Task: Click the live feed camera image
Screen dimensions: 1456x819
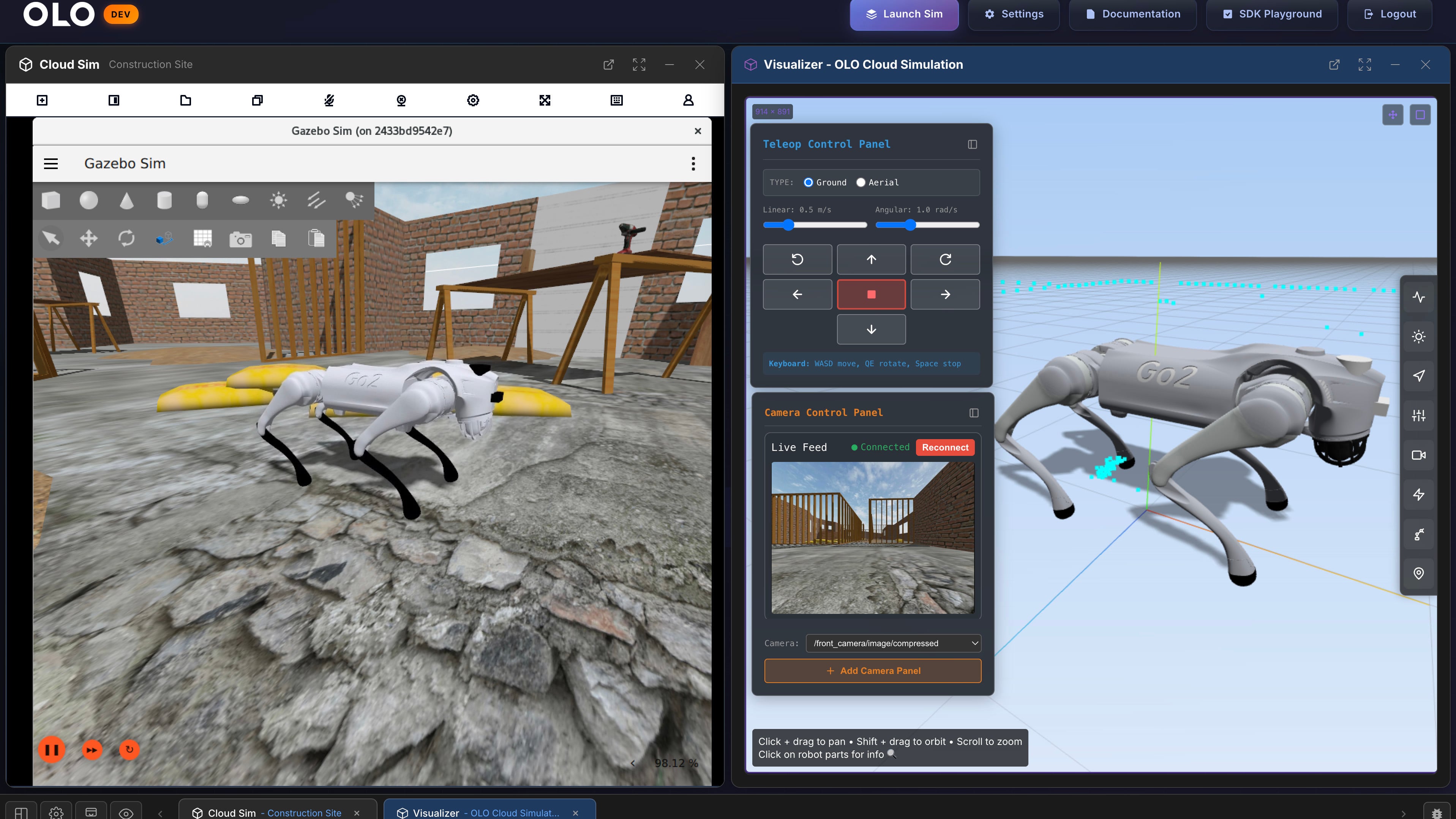Action: [x=873, y=538]
